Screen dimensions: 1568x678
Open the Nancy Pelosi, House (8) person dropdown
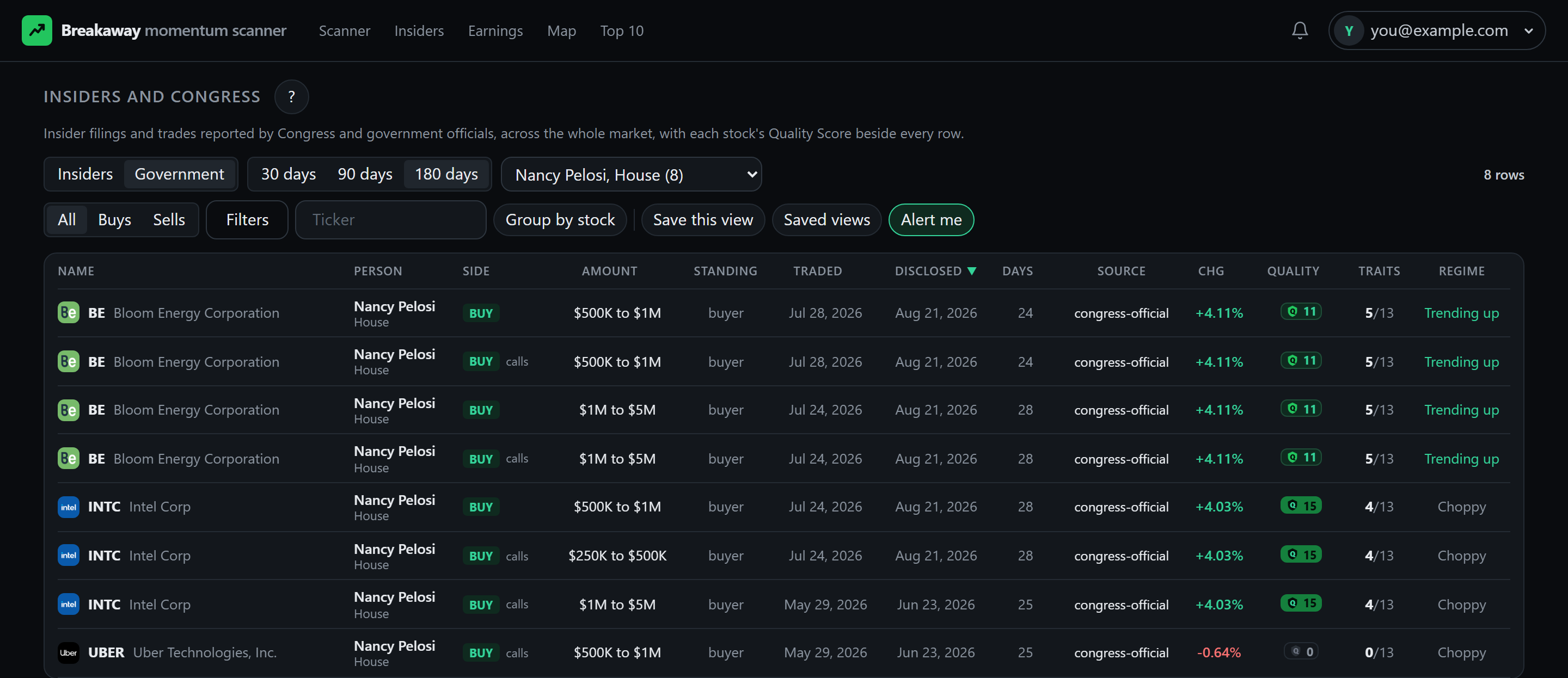click(631, 175)
